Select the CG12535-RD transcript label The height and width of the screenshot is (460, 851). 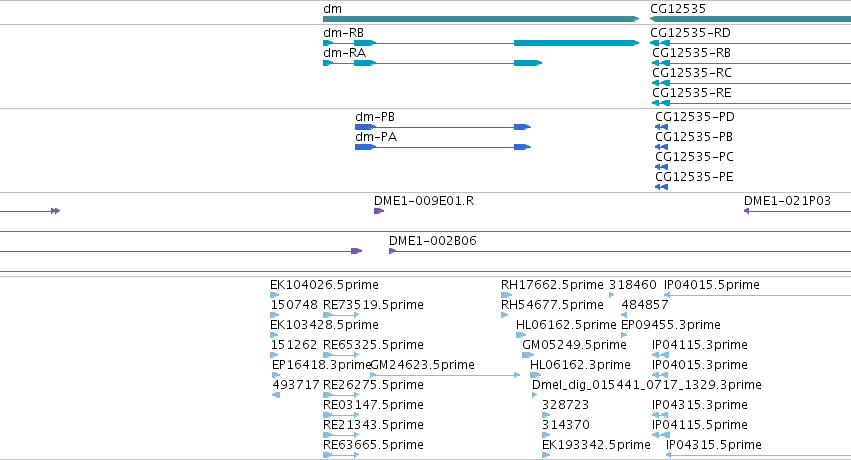pyautogui.click(x=690, y=33)
